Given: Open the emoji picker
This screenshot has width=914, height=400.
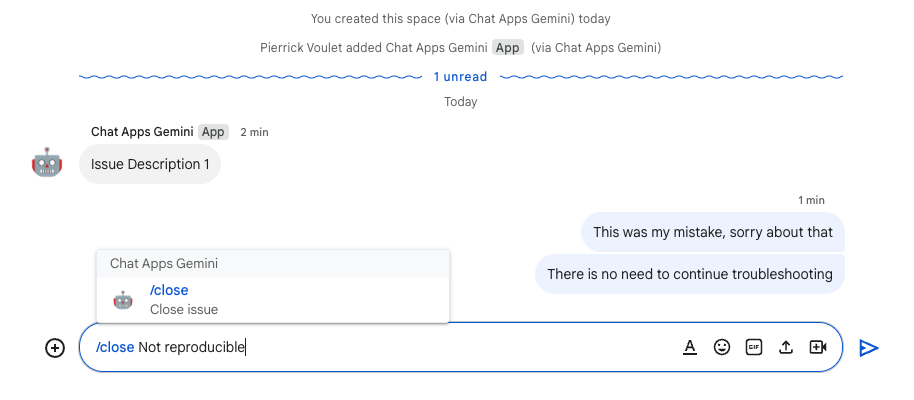Looking at the screenshot, I should pyautogui.click(x=722, y=347).
